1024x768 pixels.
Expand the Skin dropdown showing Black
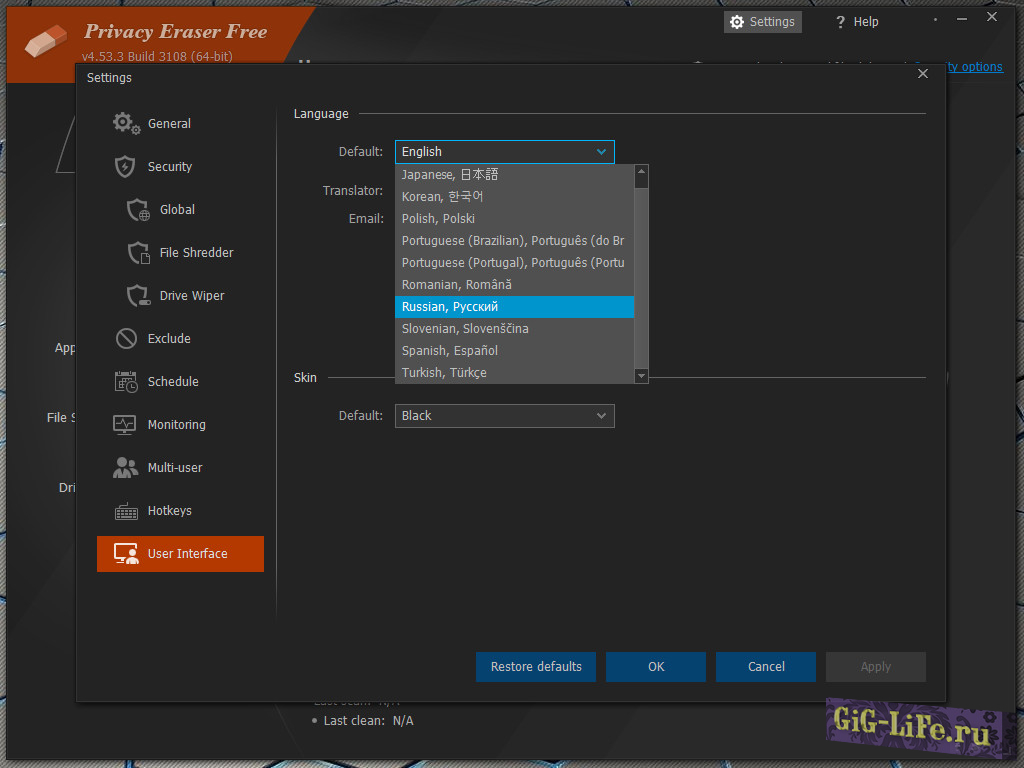504,416
